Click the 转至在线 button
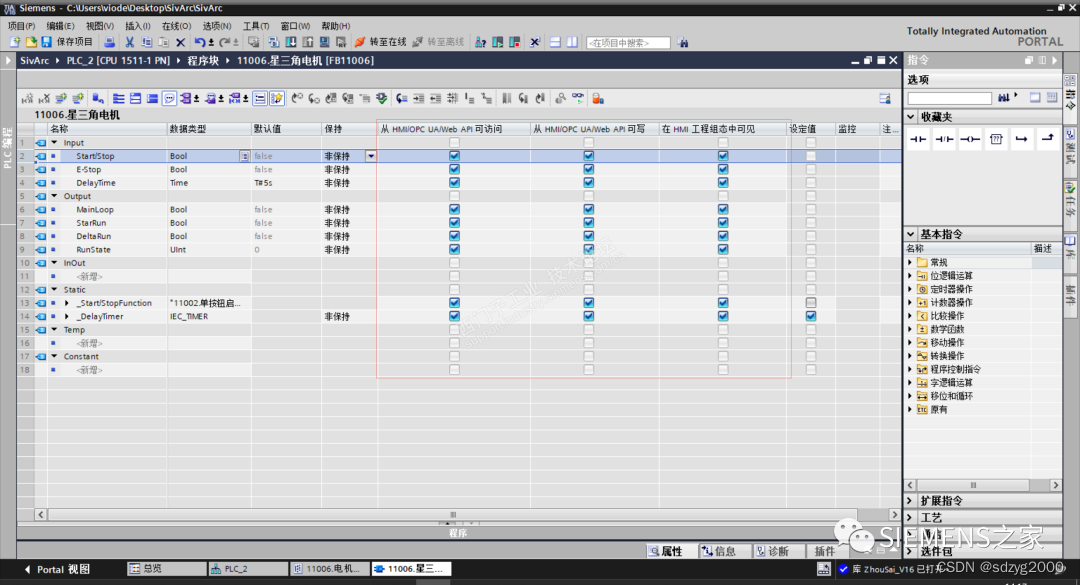 click(x=381, y=42)
